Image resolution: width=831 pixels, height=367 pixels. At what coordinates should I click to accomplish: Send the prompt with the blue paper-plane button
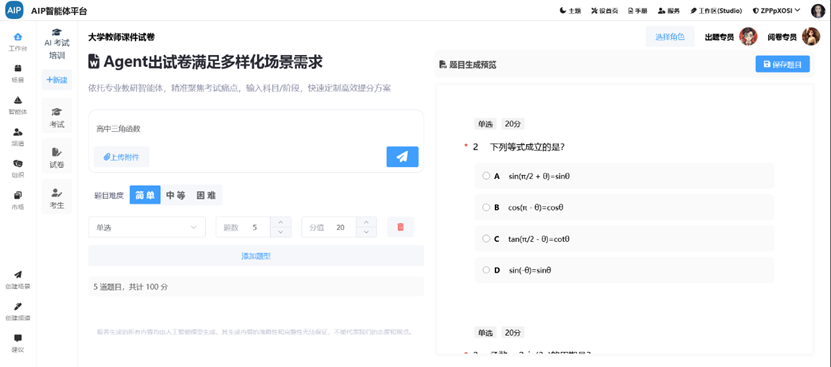coord(402,156)
